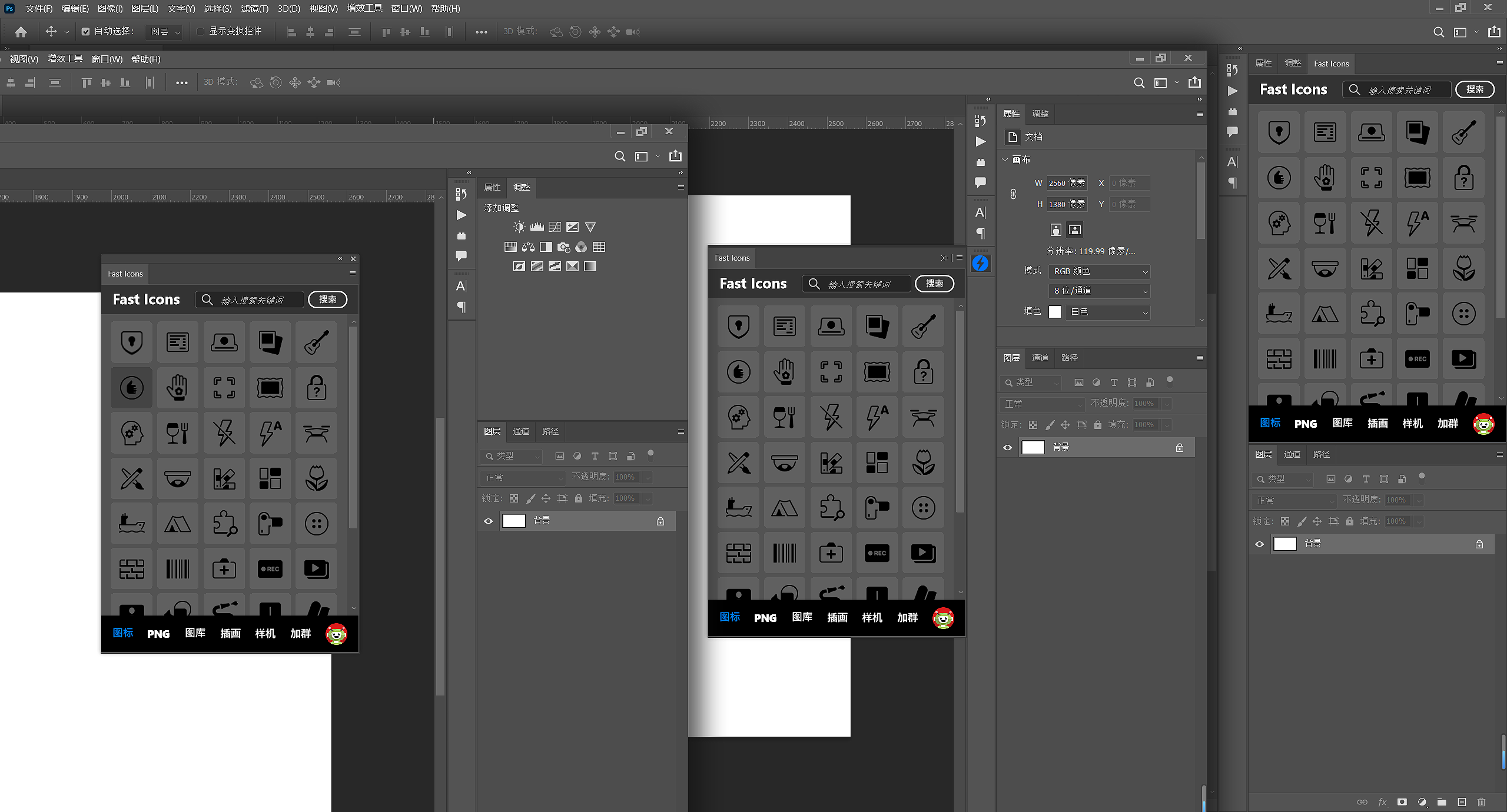The height and width of the screenshot is (812, 1507).
Task: Open the 文件(F) menu
Action: click(x=39, y=9)
